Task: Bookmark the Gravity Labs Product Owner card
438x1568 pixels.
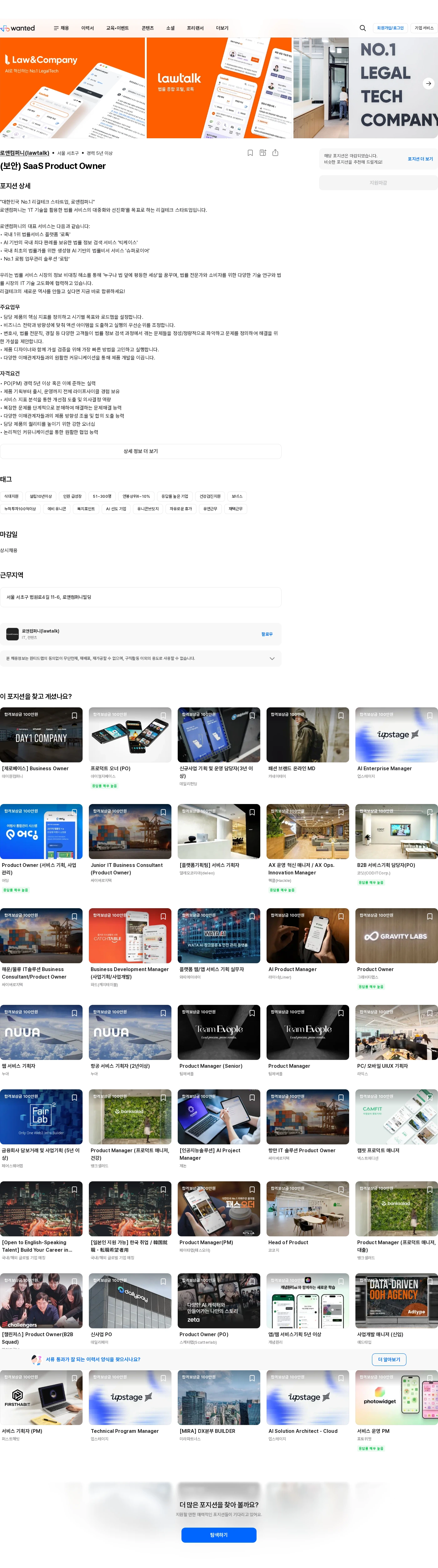Action: pyautogui.click(x=430, y=917)
